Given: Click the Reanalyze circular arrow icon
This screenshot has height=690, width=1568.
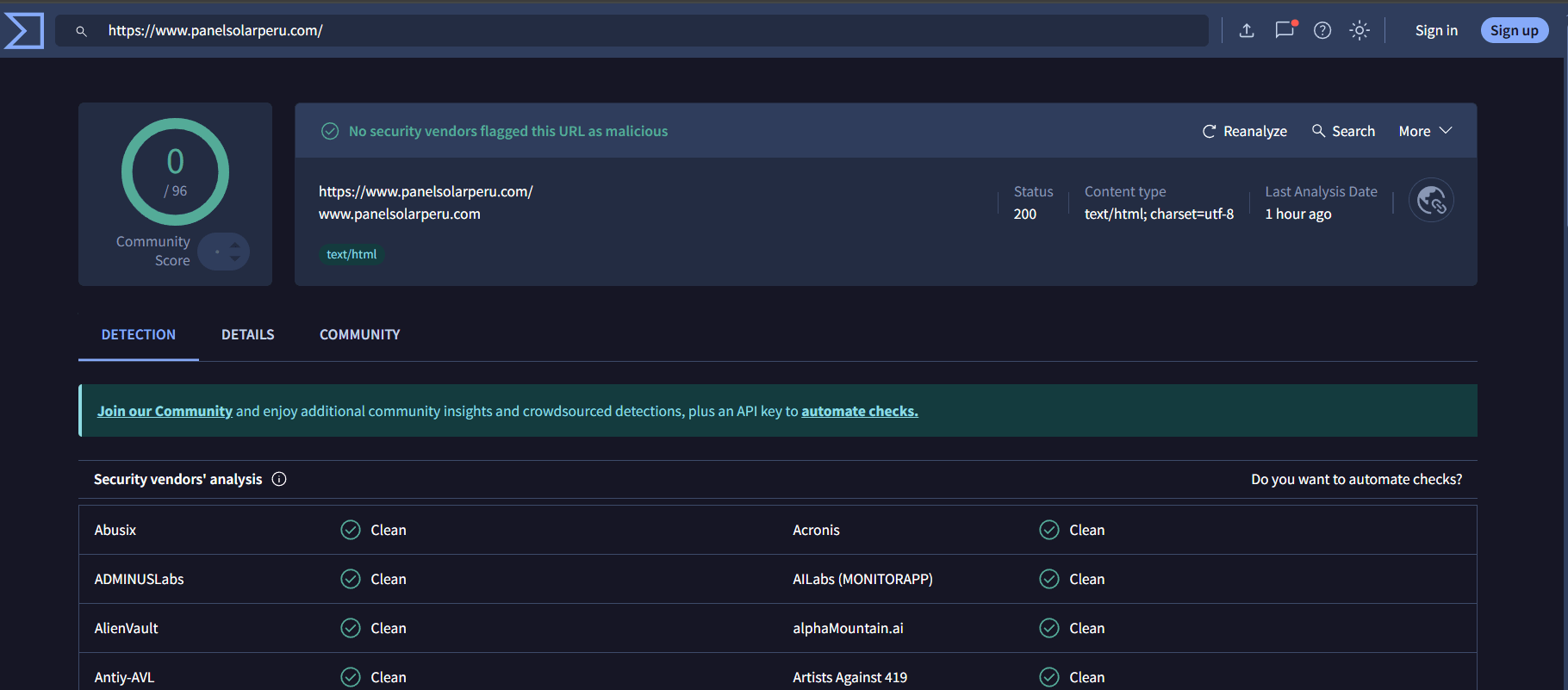Looking at the screenshot, I should 1210,131.
